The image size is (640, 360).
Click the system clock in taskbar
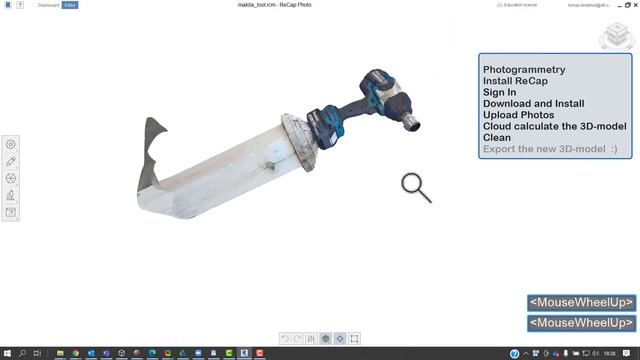[x=610, y=353]
